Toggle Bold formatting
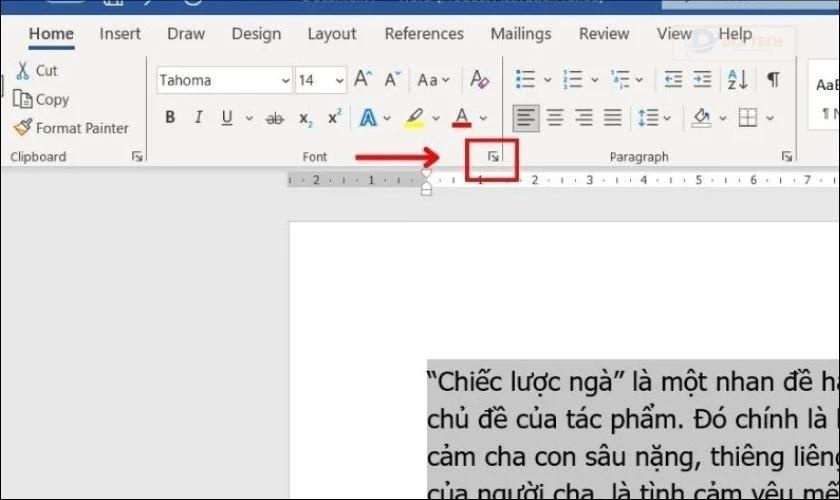The width and height of the screenshot is (840, 500). 170,117
